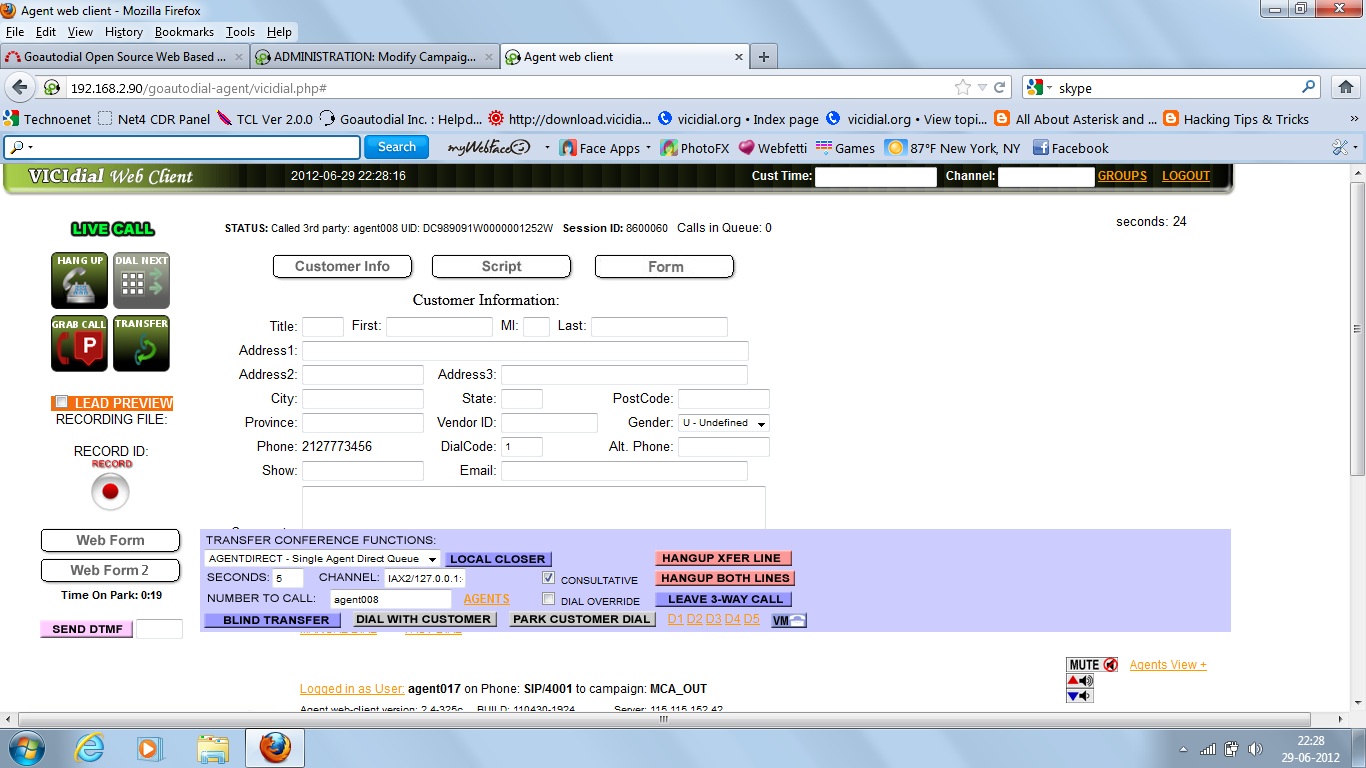Click the MUTE speaker icon
The width and height of the screenshot is (1366, 768).
(x=1093, y=665)
